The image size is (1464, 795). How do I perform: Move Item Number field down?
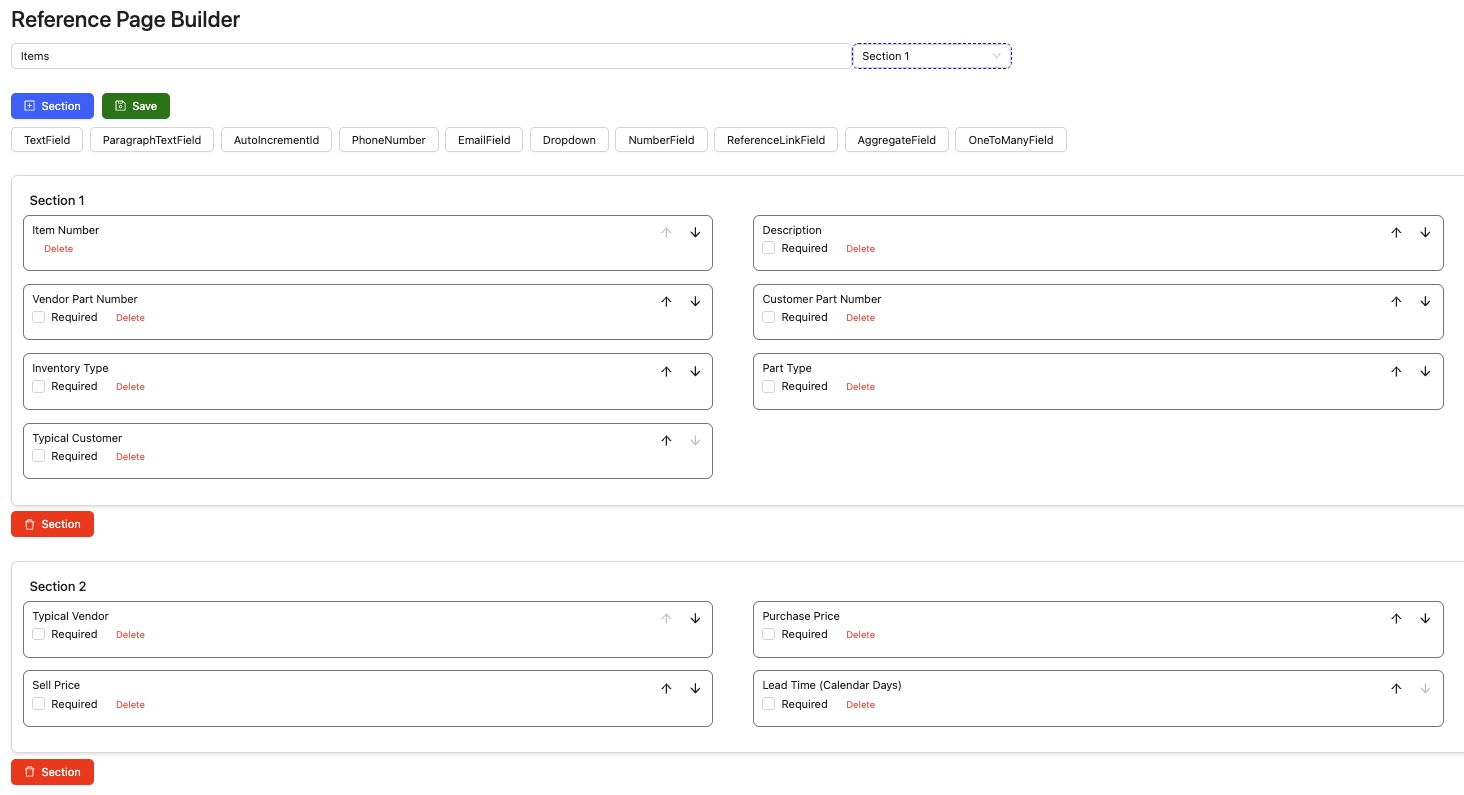(695, 233)
